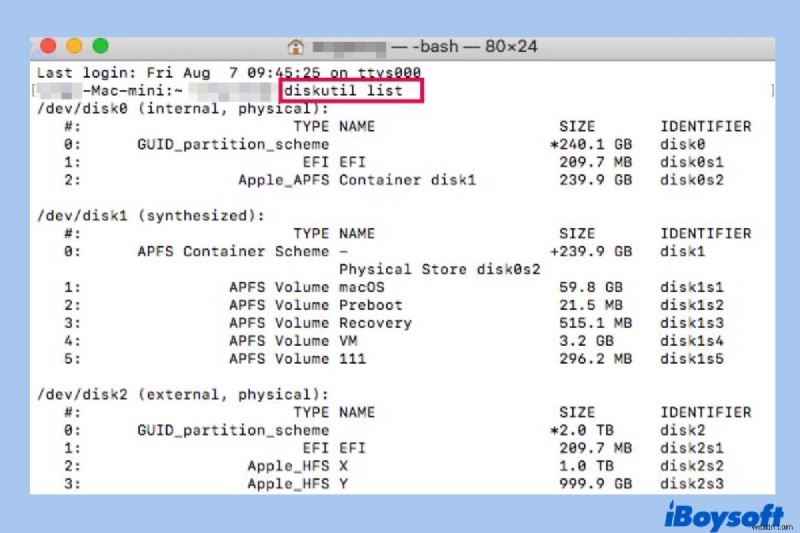Click the 'disk1s4' identifier

point(691,341)
